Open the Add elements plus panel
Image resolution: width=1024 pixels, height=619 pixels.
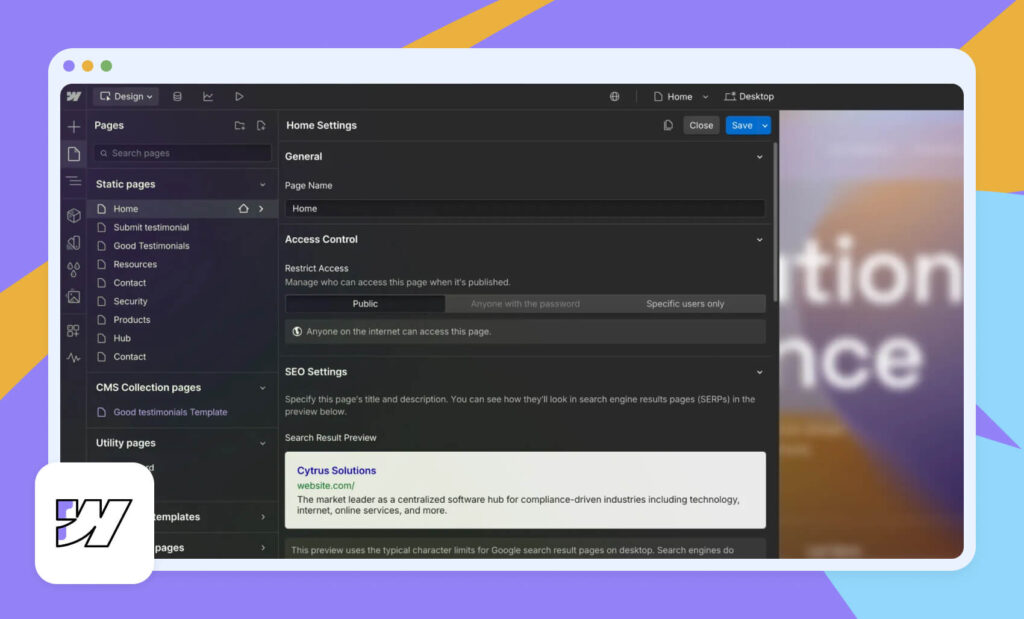(x=74, y=127)
